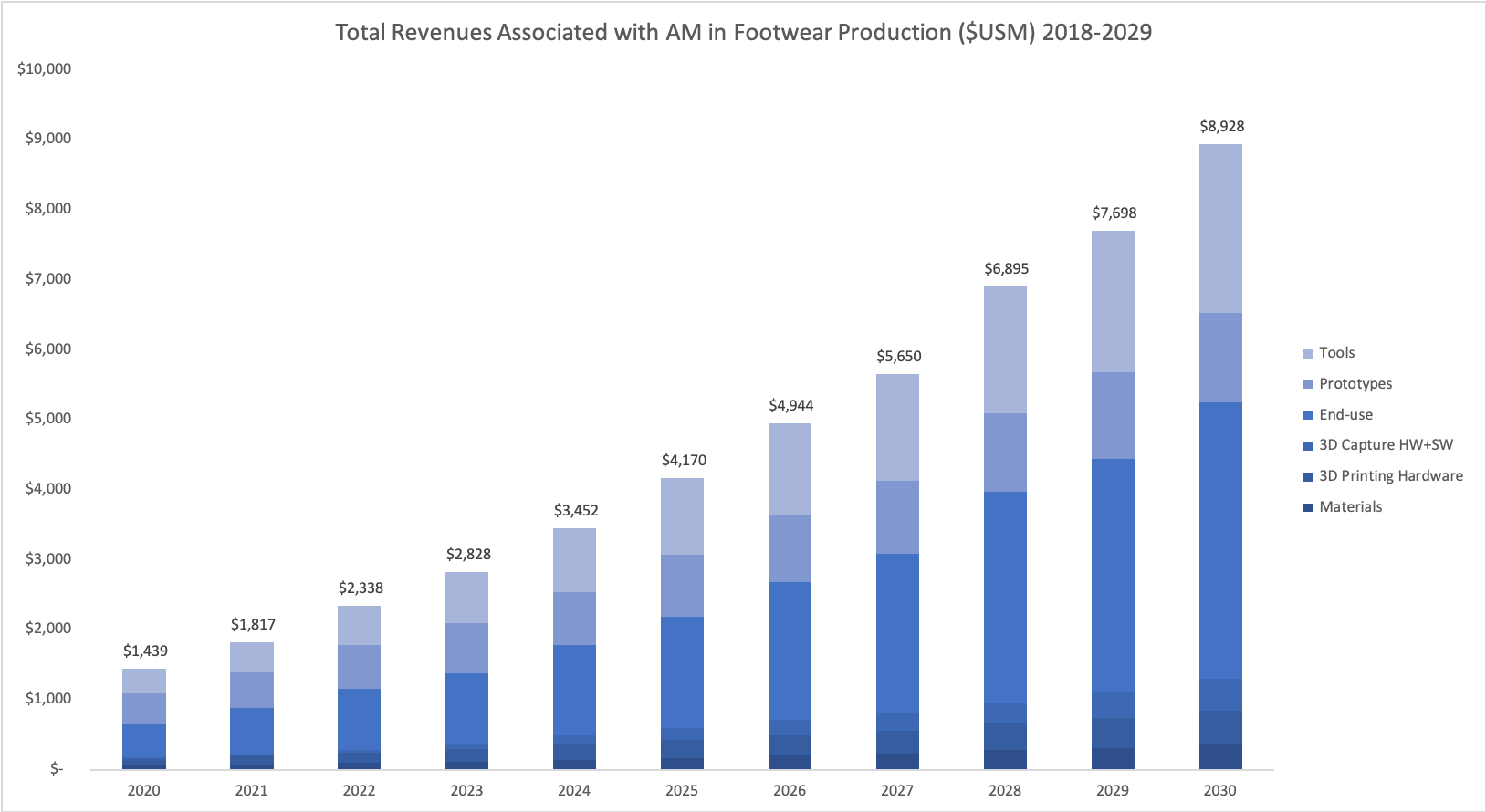Click the 2029 x-axis label
The width and height of the screenshot is (1486, 812).
pos(1113,790)
